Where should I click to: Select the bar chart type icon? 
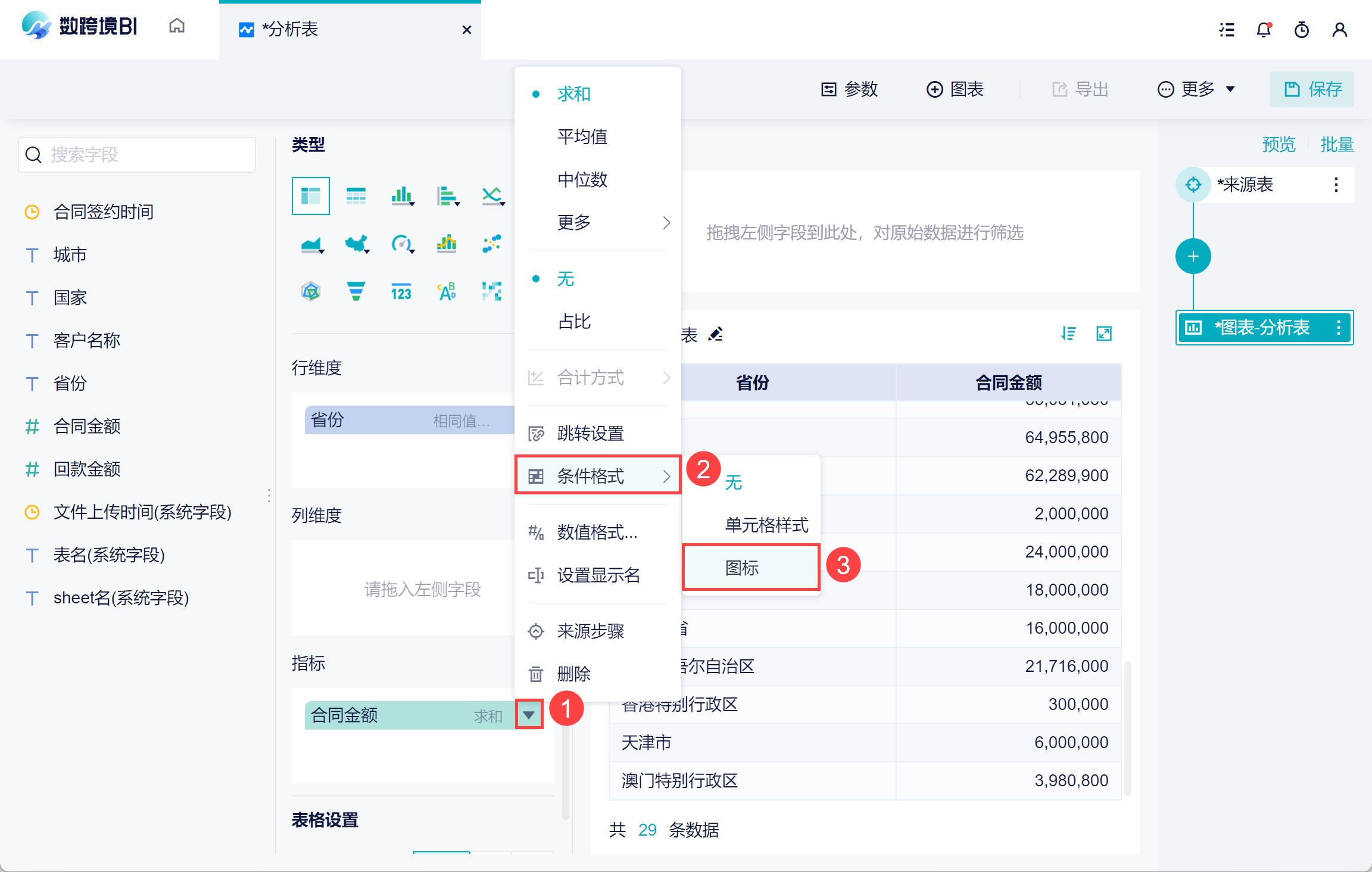pyautogui.click(x=402, y=195)
